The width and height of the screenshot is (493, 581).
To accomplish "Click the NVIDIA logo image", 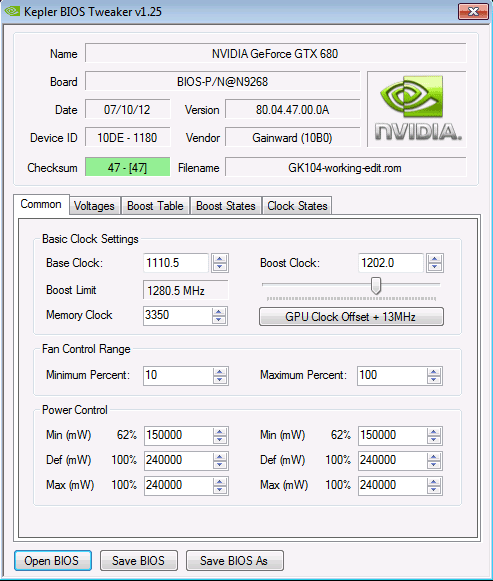I will click(417, 109).
